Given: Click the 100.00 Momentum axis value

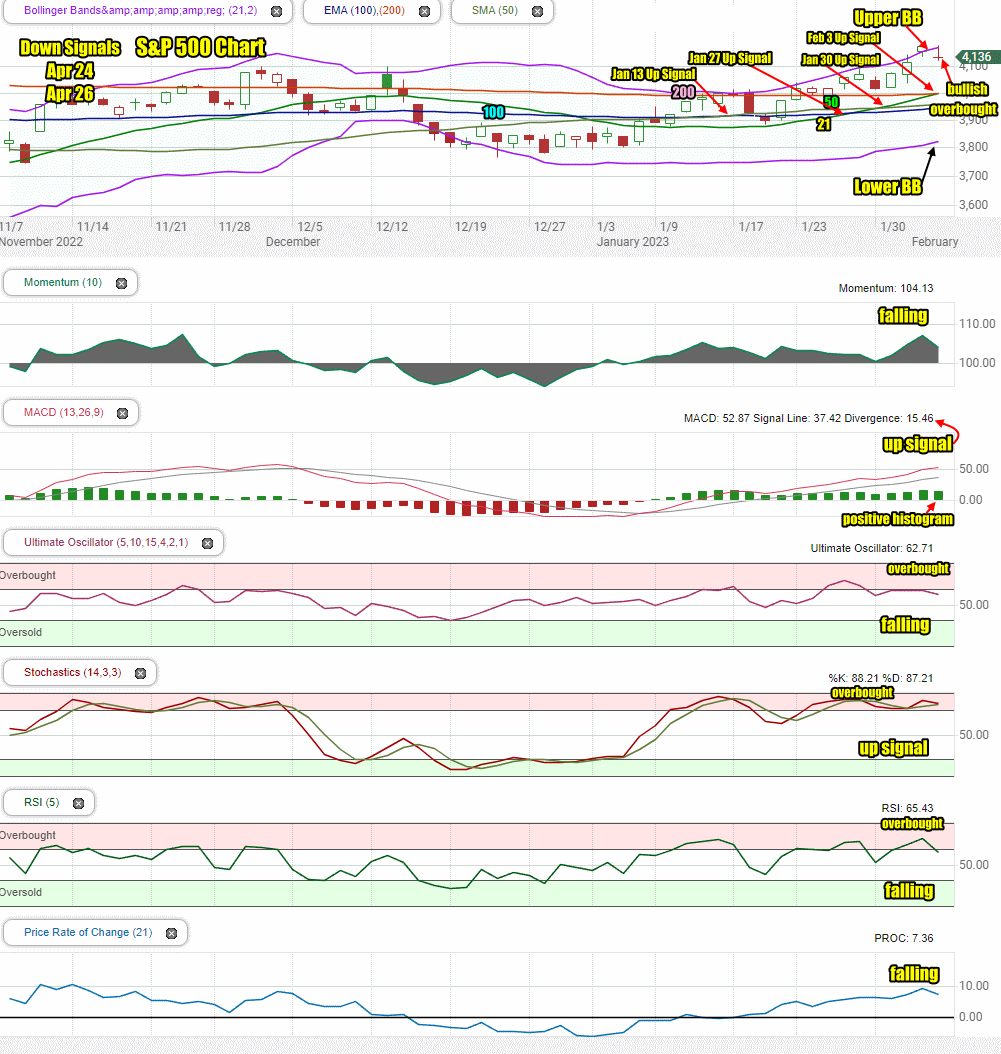Looking at the screenshot, I should pyautogui.click(x=977, y=363).
